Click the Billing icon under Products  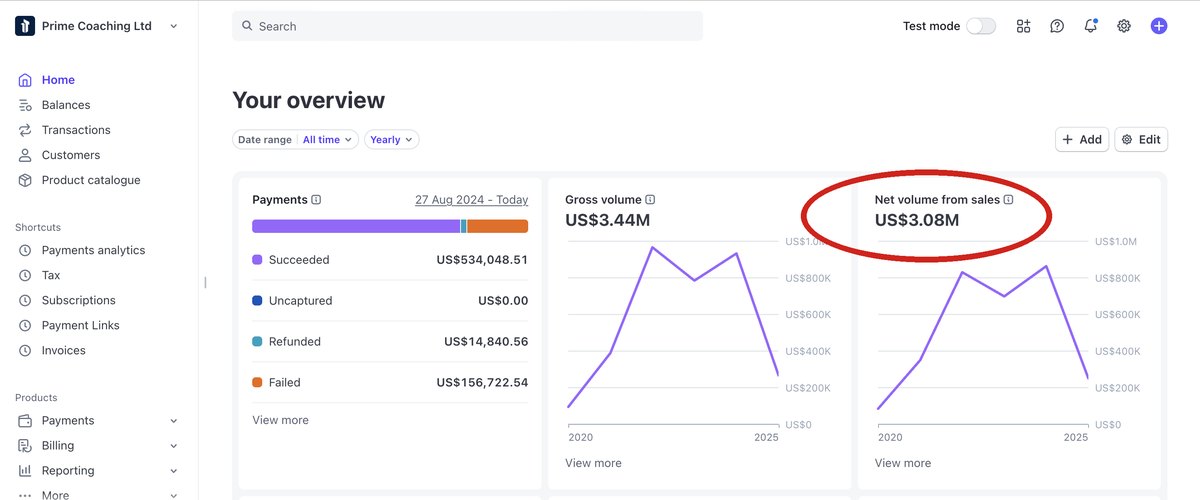[25, 445]
